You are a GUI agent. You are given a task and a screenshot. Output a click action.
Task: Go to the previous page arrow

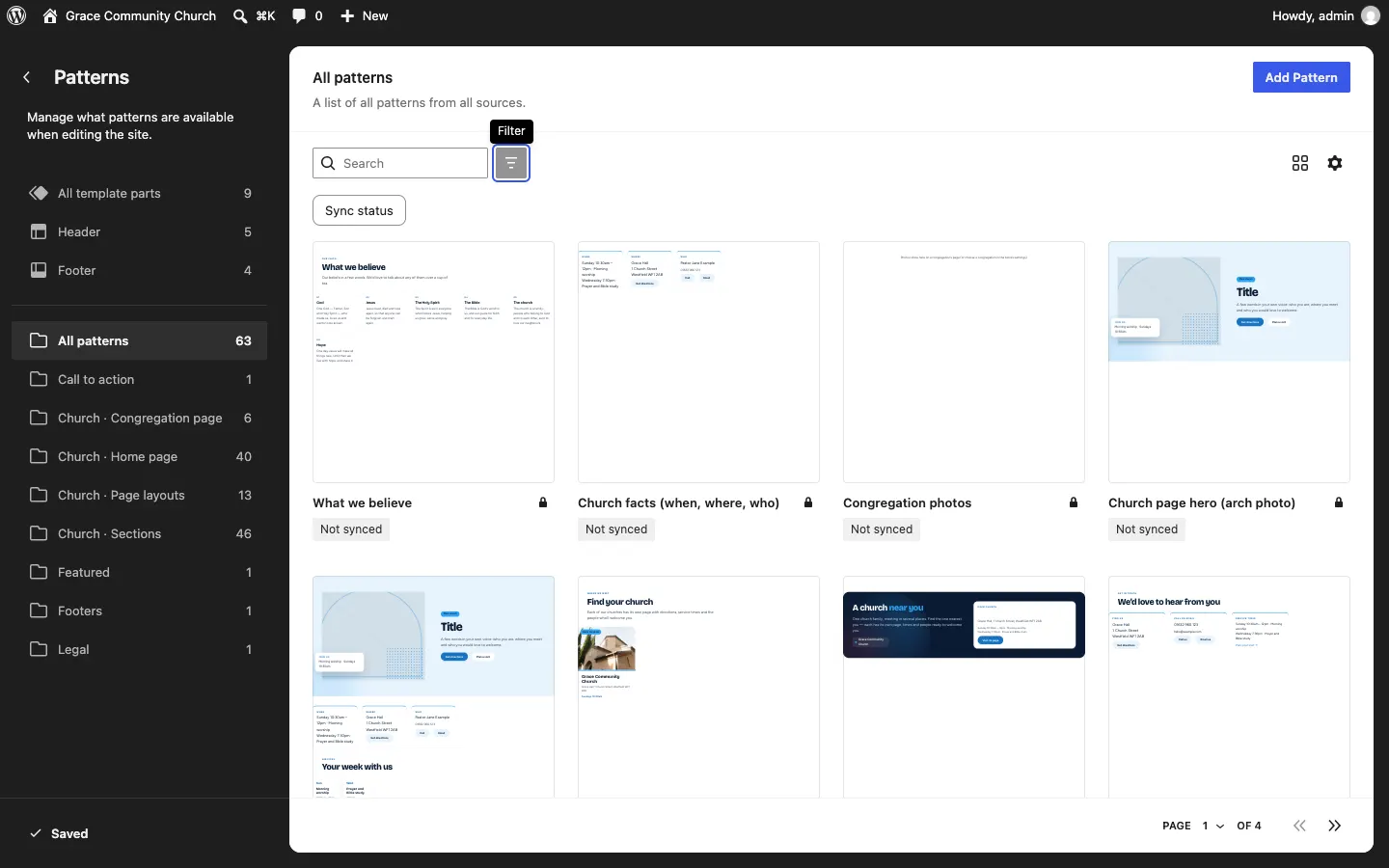click(1300, 826)
